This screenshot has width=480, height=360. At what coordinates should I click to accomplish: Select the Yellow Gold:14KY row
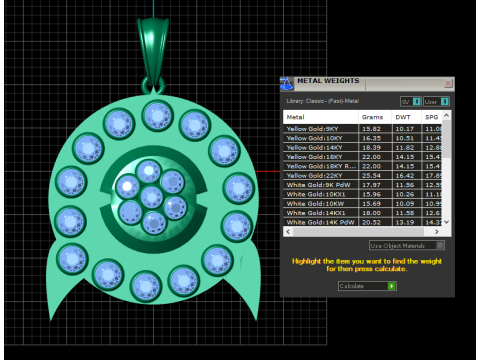[x=363, y=147]
